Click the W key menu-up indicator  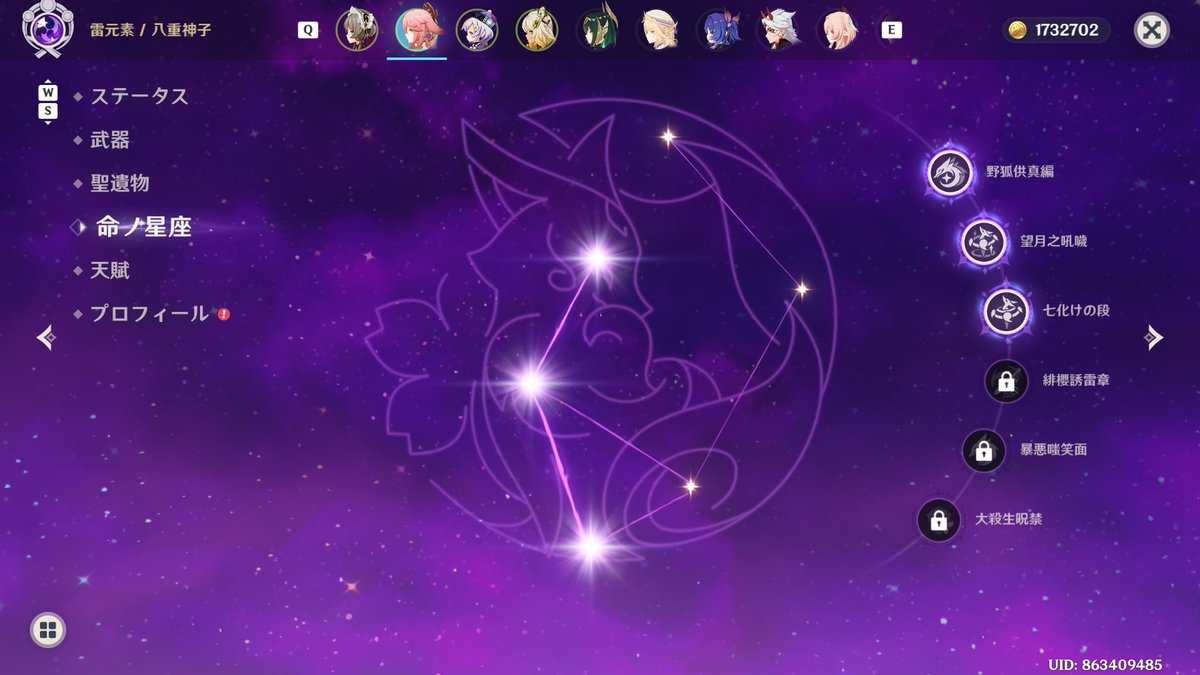coord(48,93)
